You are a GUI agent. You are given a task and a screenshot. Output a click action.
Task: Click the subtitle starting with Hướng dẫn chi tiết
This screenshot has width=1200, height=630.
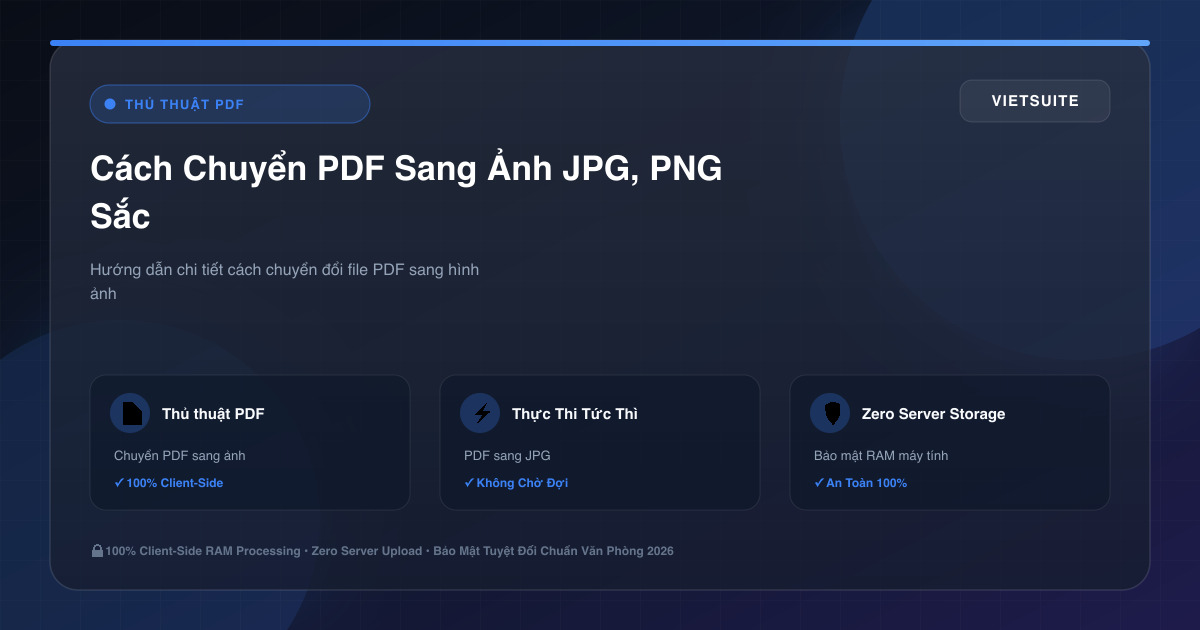click(285, 282)
